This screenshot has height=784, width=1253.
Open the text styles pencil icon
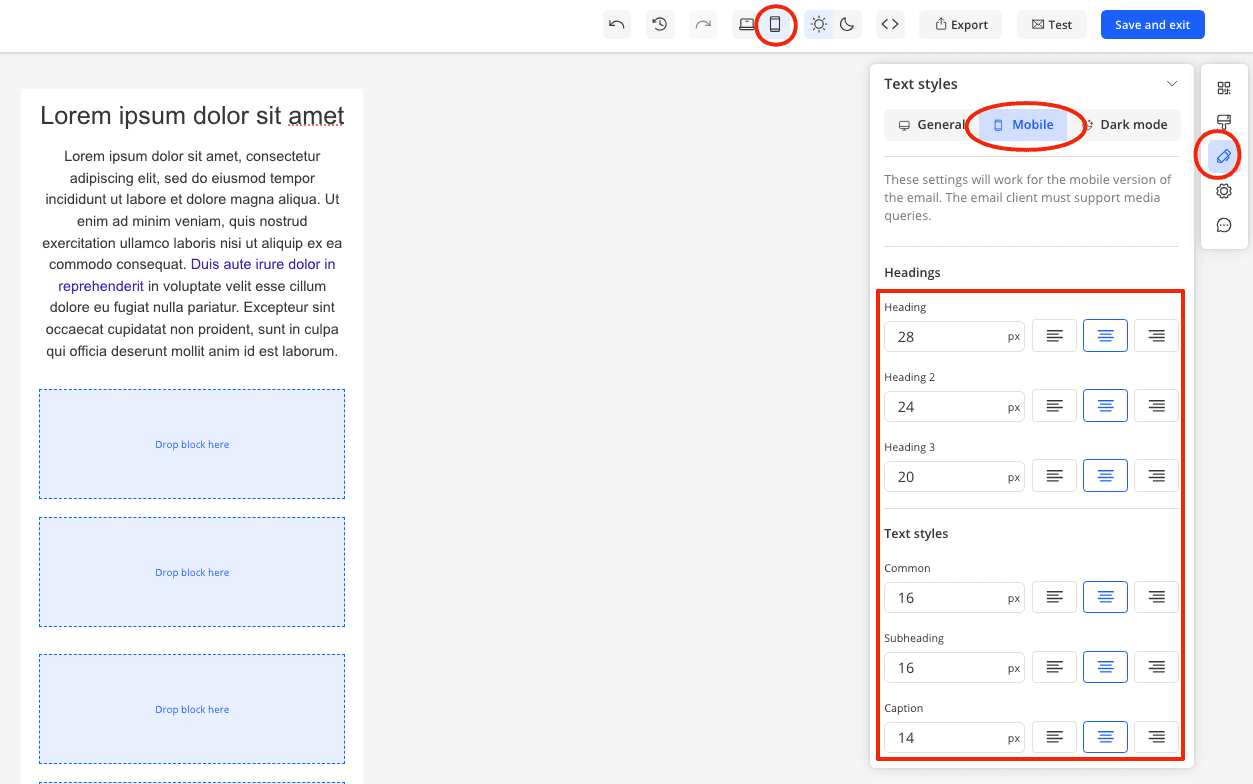(x=1224, y=156)
